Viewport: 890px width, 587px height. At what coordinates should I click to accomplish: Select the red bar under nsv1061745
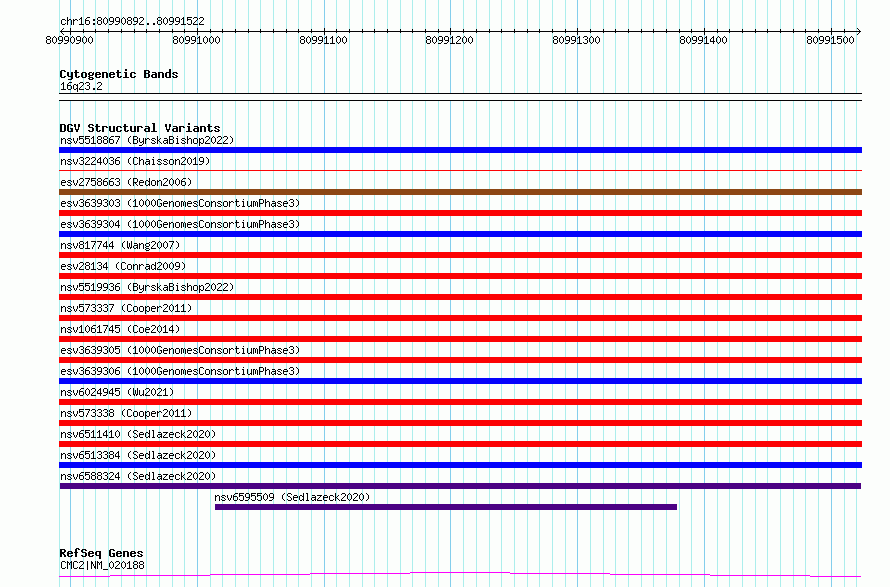pos(460,339)
